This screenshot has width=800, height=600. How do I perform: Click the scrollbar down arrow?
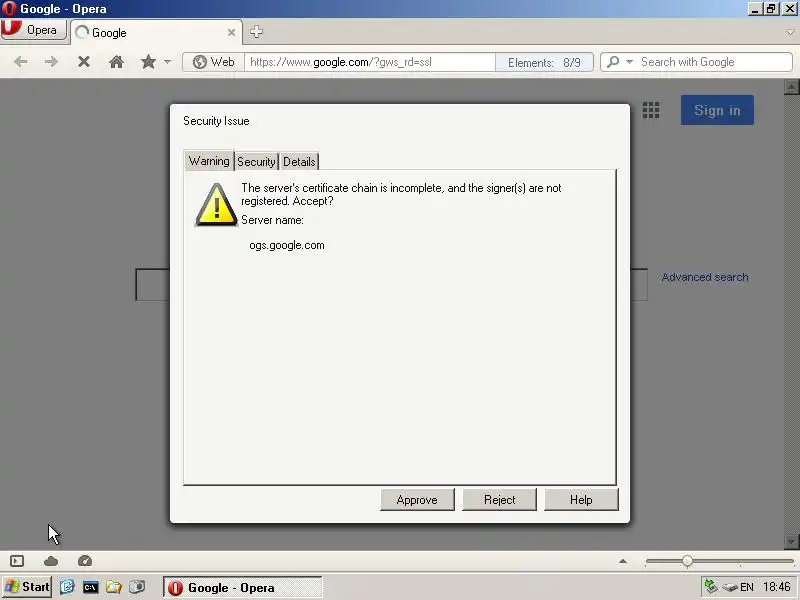click(791, 541)
